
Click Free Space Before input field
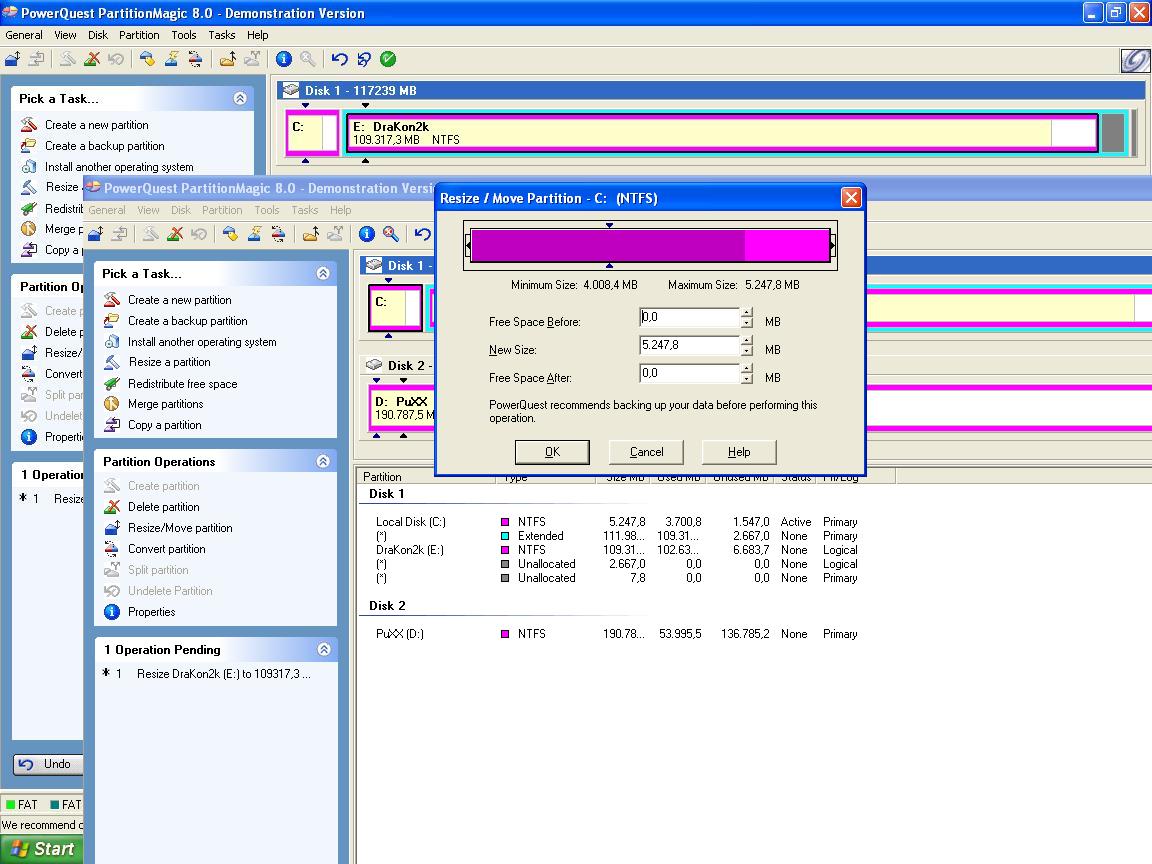coord(689,317)
